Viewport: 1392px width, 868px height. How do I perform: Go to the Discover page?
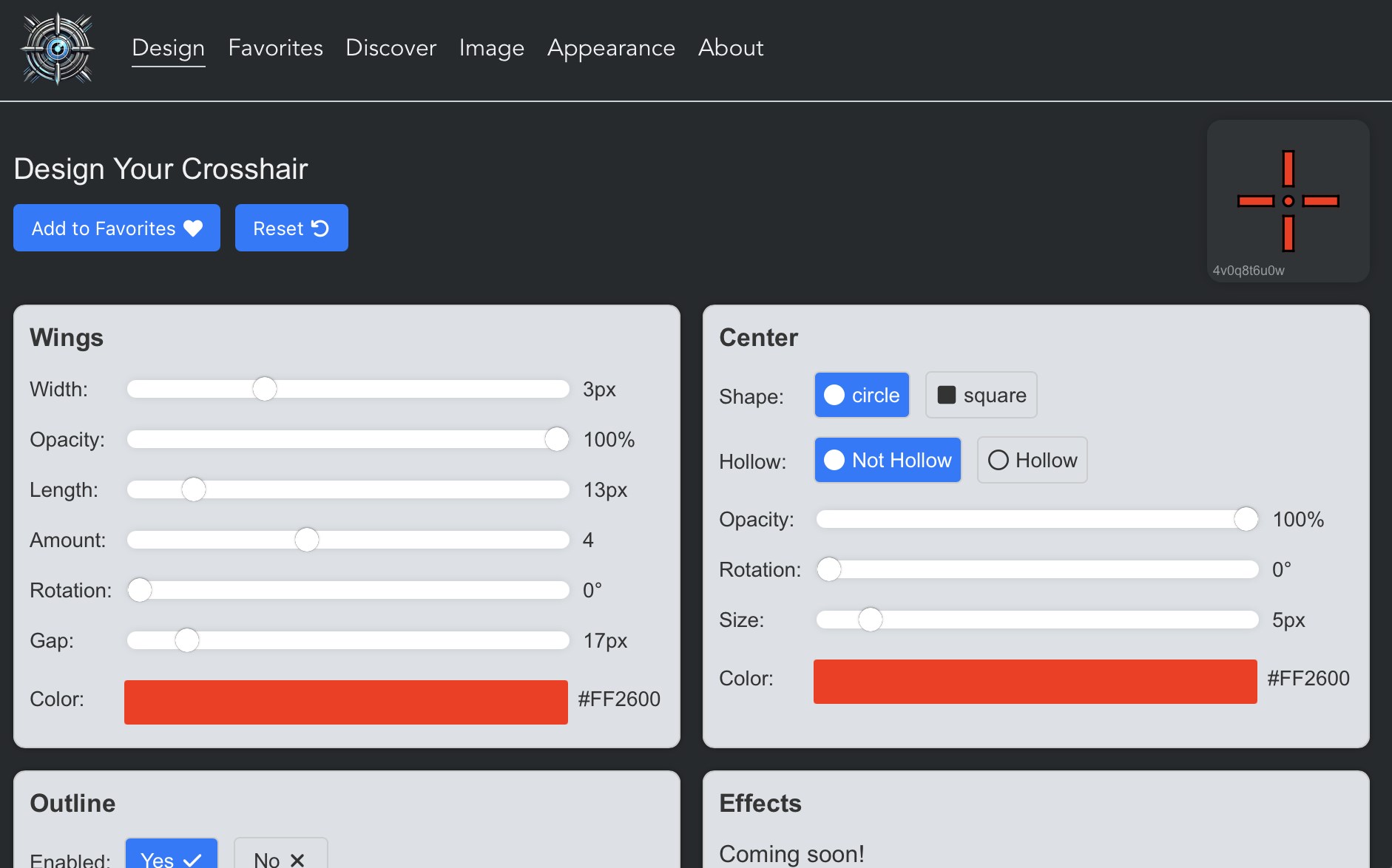coord(391,48)
